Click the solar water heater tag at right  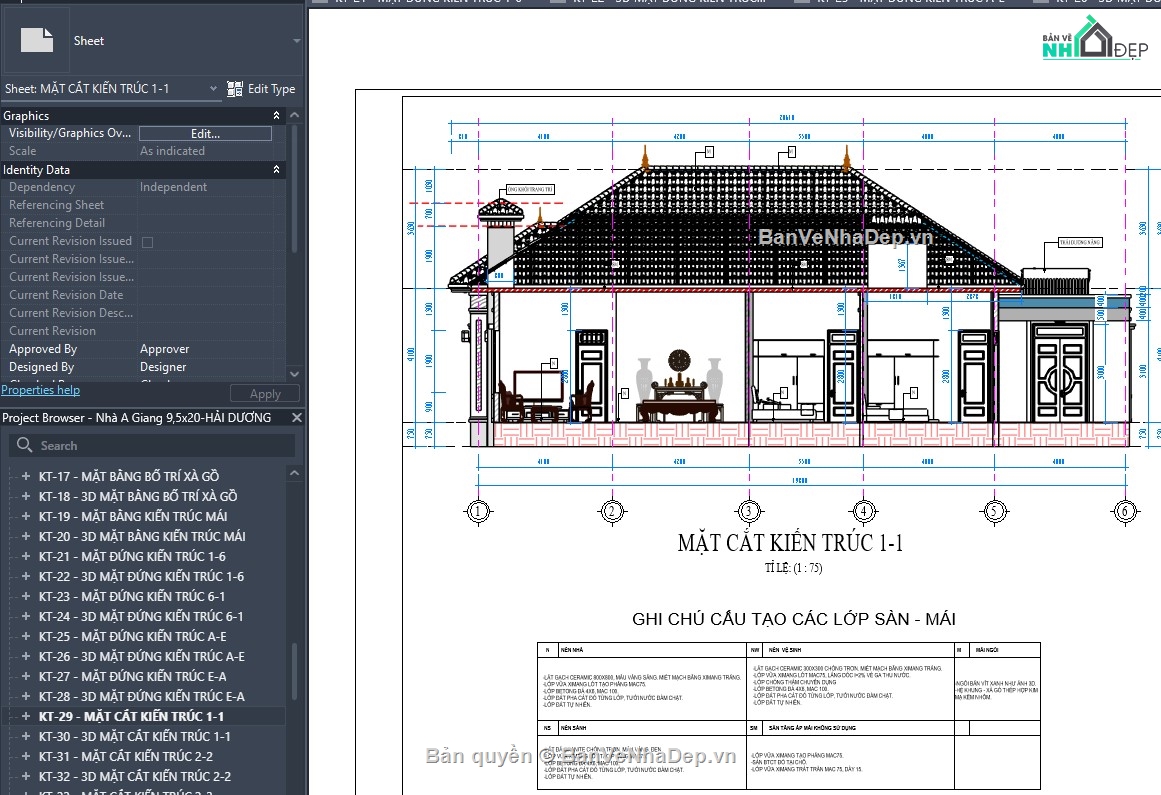(1080, 242)
